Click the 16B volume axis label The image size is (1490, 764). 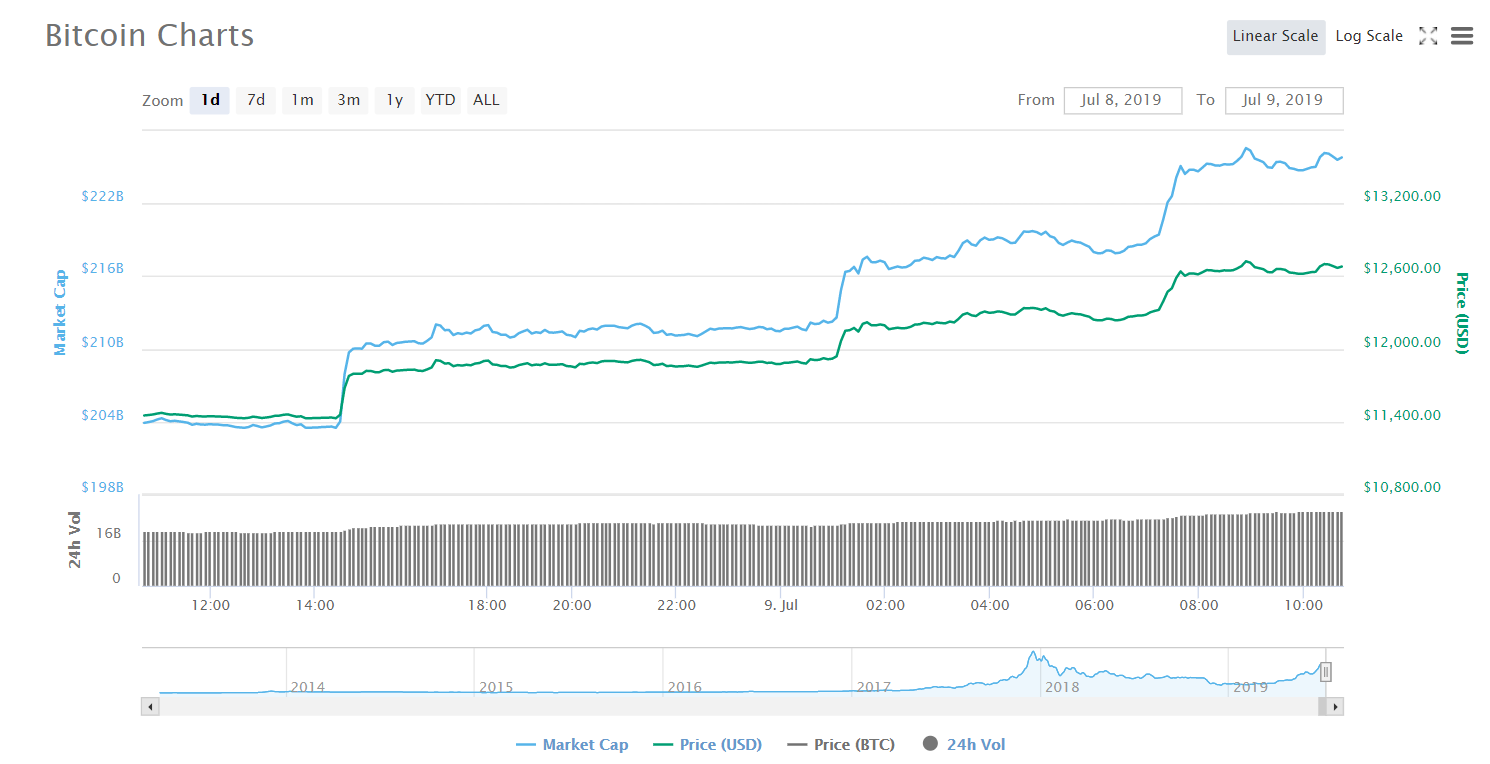[109, 533]
